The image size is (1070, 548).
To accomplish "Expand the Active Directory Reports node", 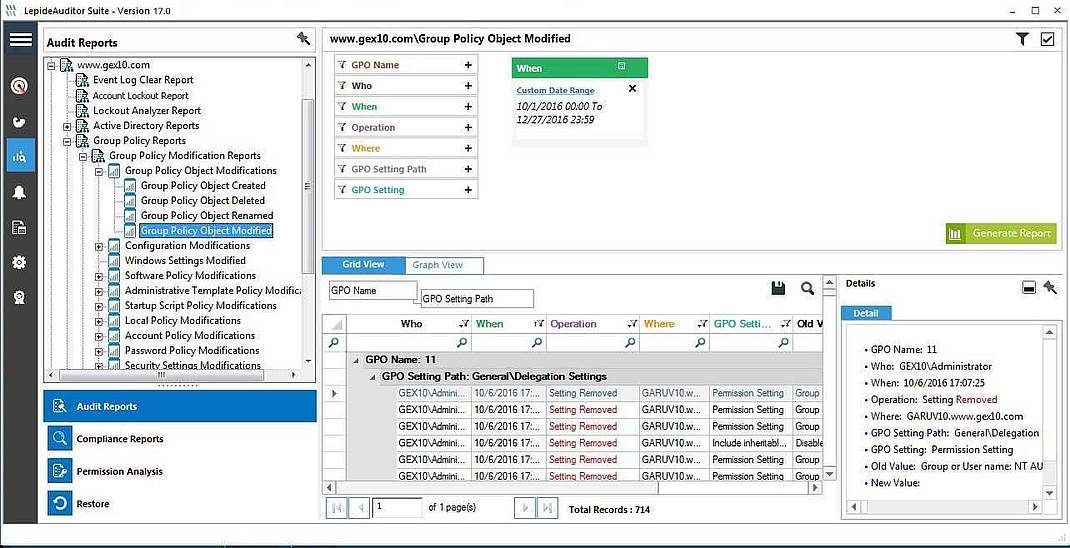I will [68, 126].
